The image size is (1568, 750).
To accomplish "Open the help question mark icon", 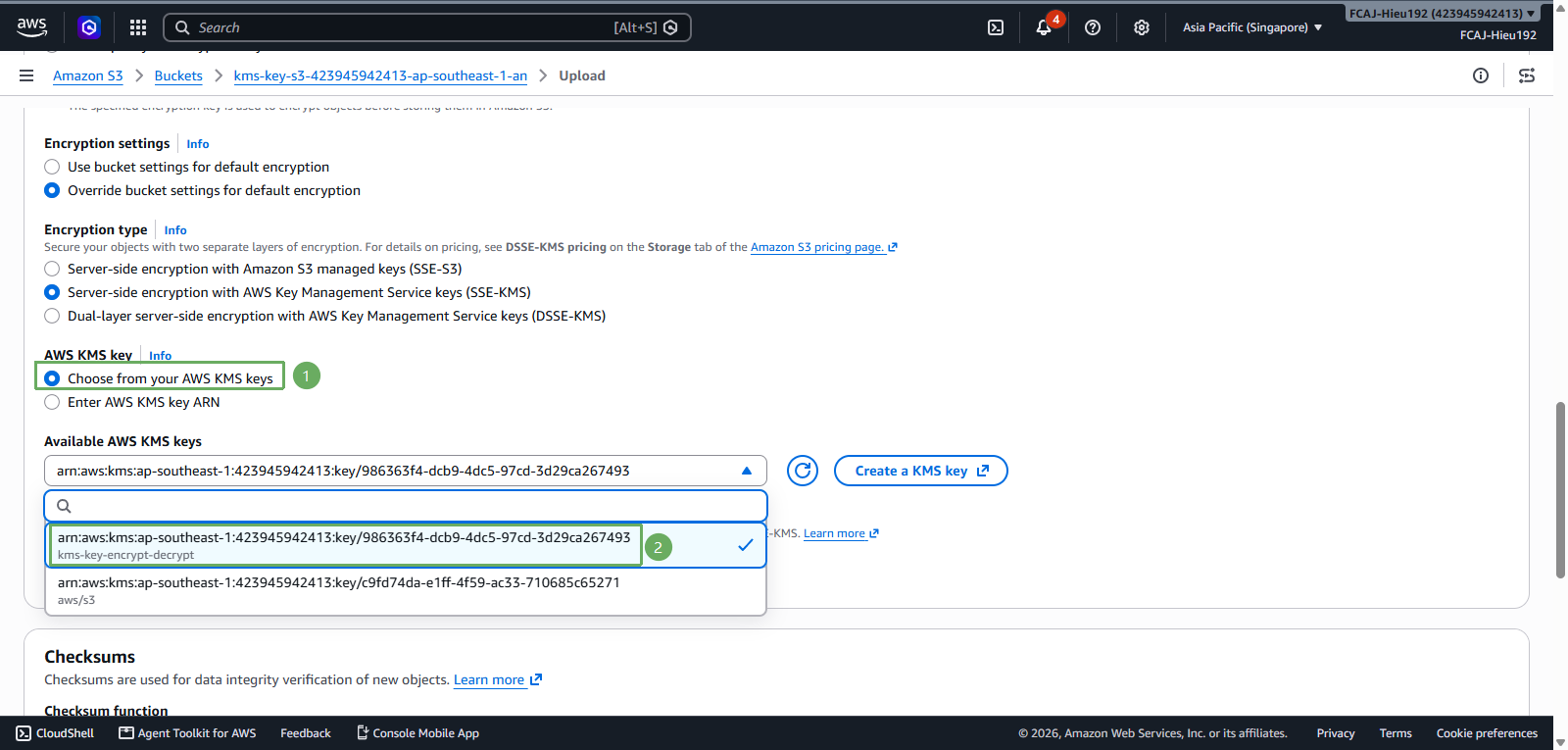I will (1093, 27).
